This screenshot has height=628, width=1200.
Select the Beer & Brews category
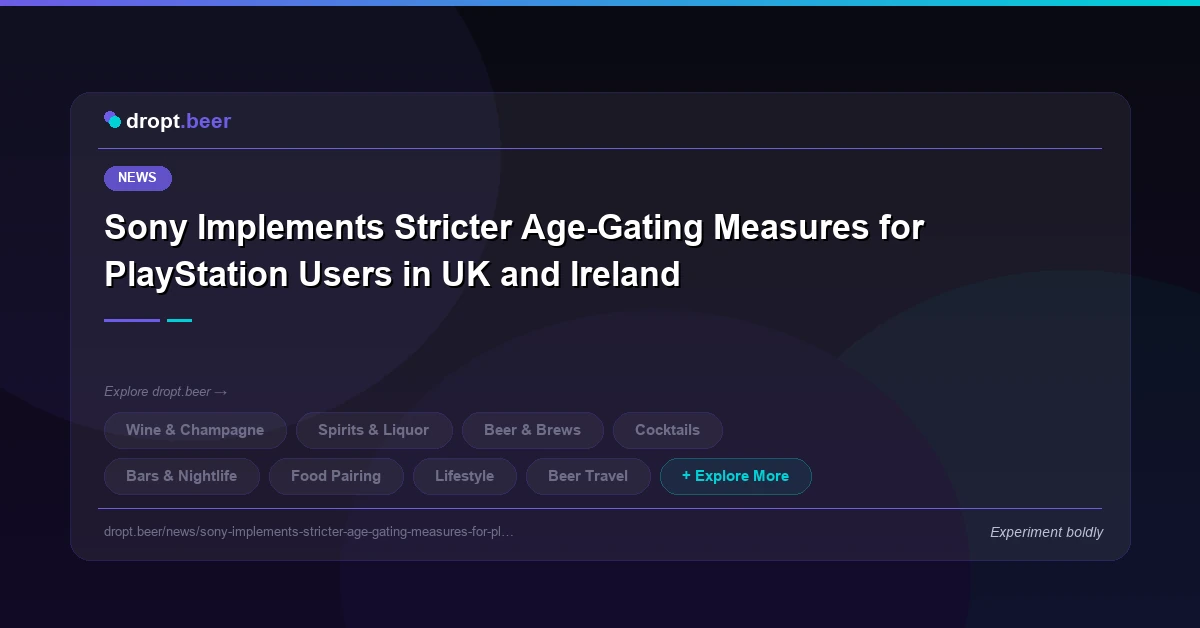tap(533, 430)
